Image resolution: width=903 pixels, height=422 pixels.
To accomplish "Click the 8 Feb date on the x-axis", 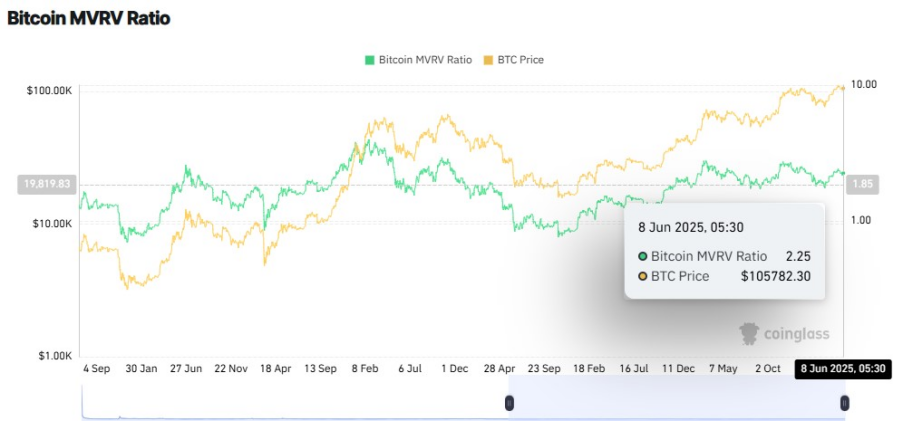I will tap(366, 369).
